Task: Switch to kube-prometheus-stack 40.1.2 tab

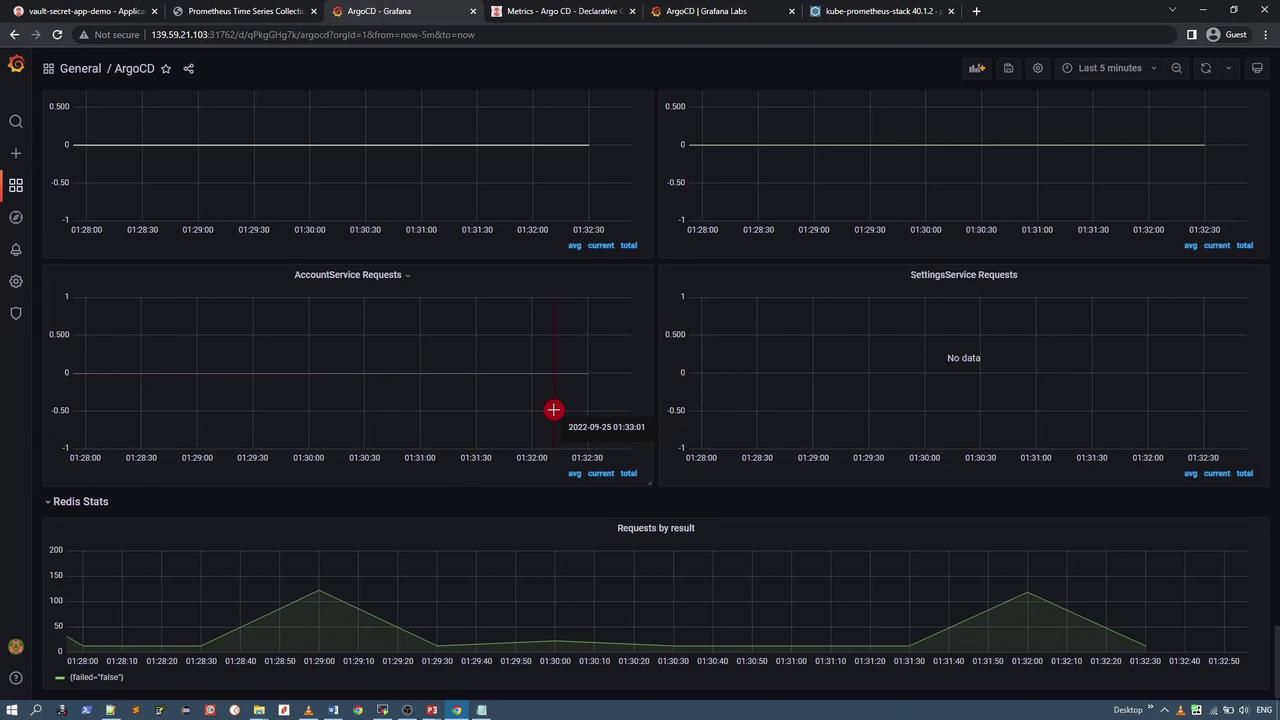Action: coord(882,11)
